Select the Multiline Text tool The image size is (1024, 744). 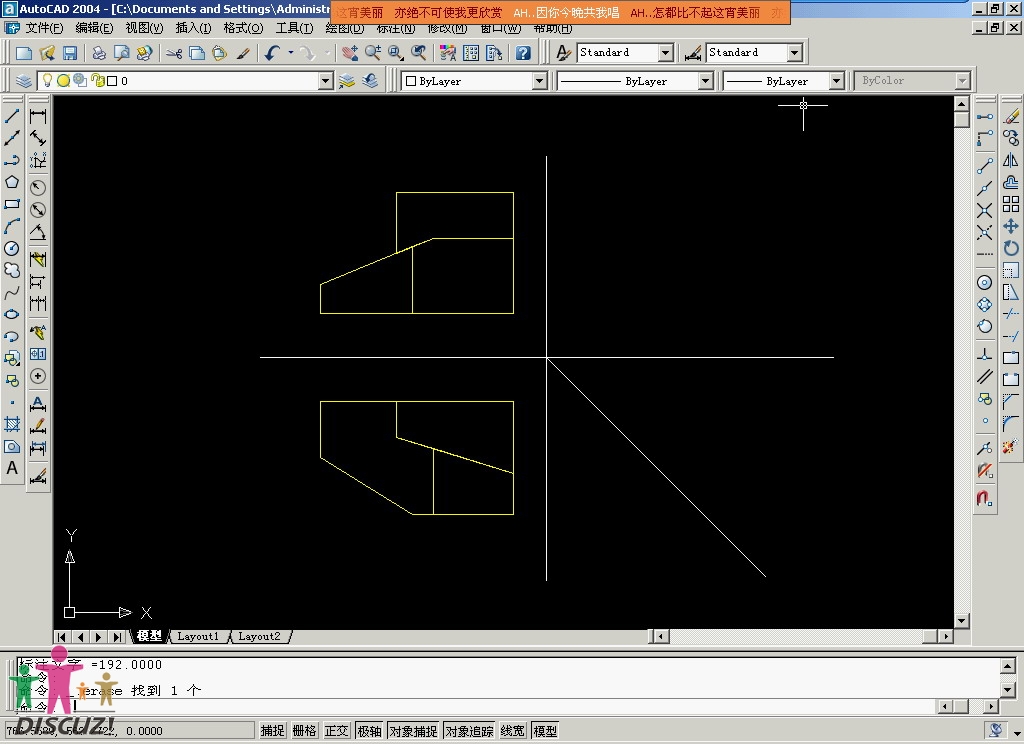pyautogui.click(x=12, y=468)
